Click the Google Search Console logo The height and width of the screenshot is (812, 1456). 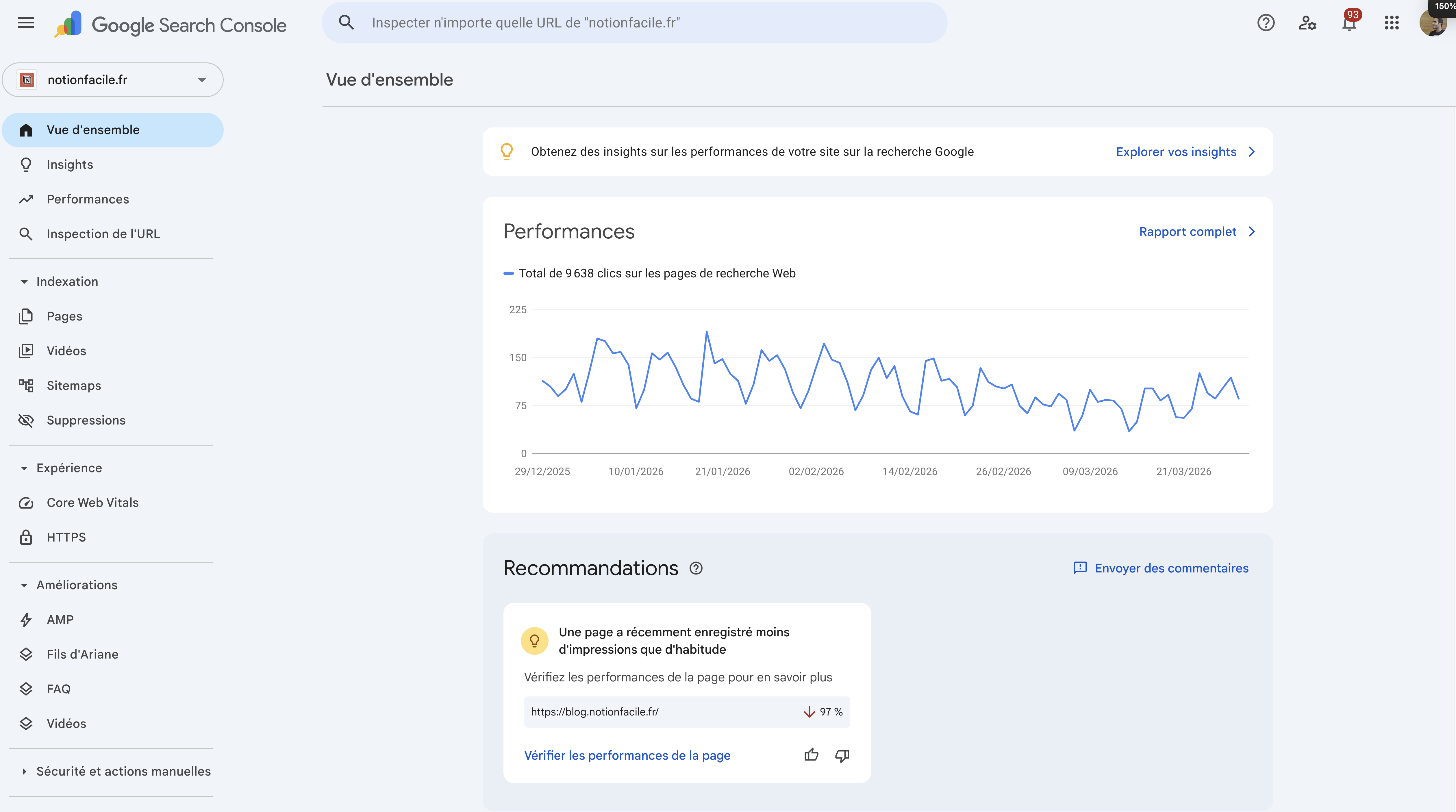[171, 24]
